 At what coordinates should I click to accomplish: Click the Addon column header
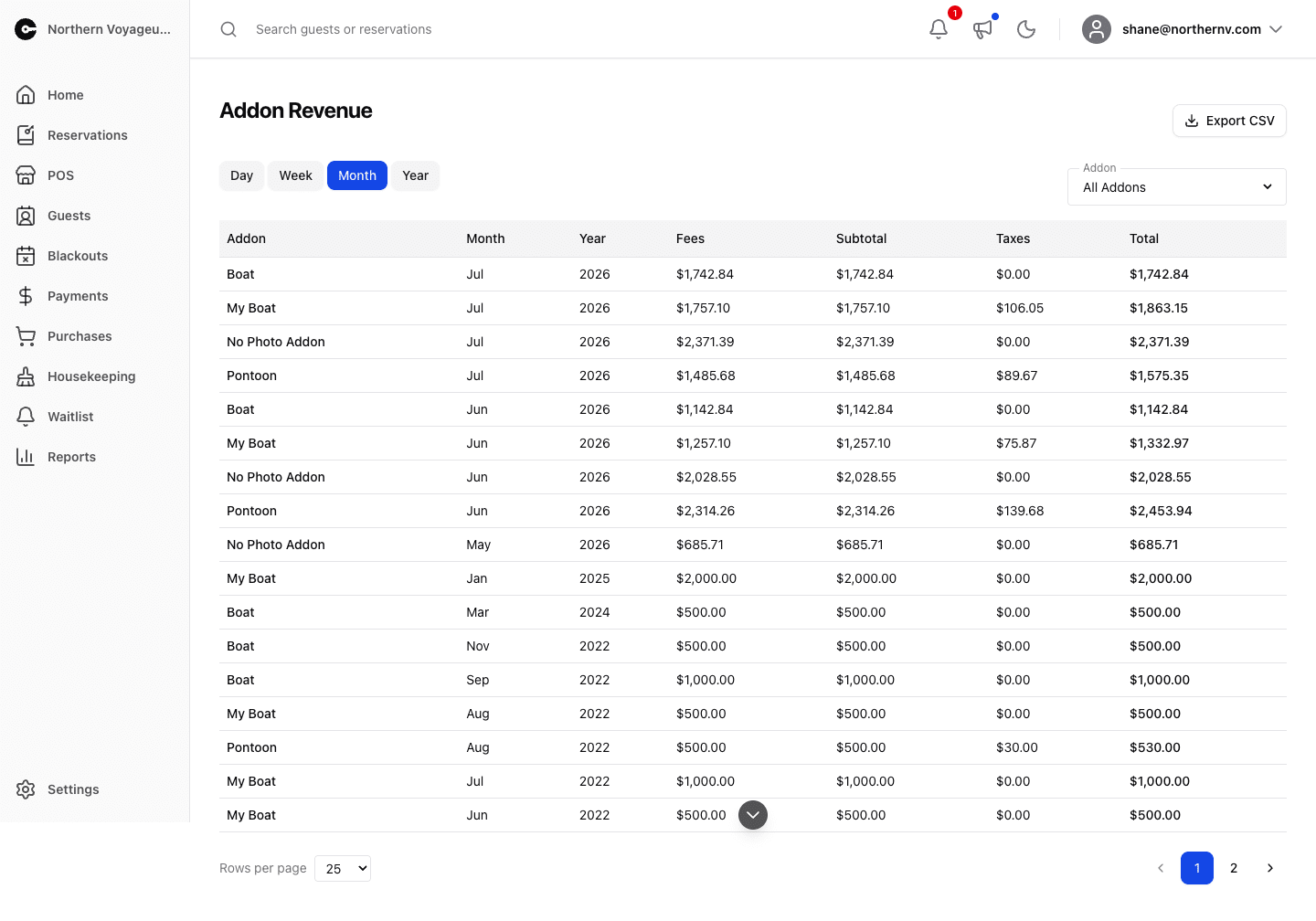point(247,238)
